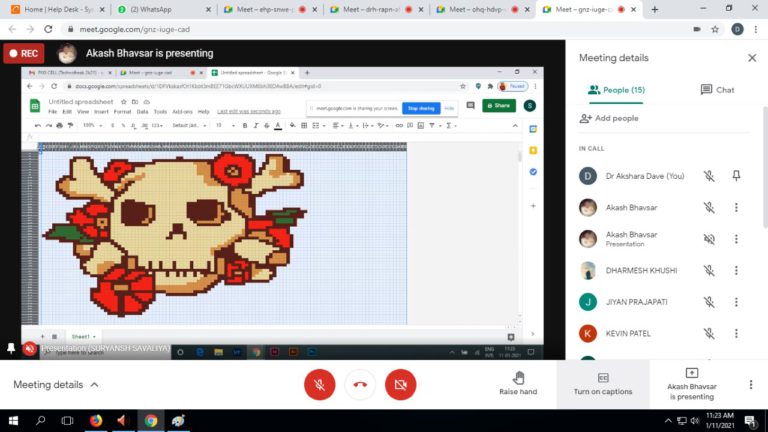This screenshot has height=432, width=768.
Task: Toggle the microphone mute button
Action: tap(320, 384)
